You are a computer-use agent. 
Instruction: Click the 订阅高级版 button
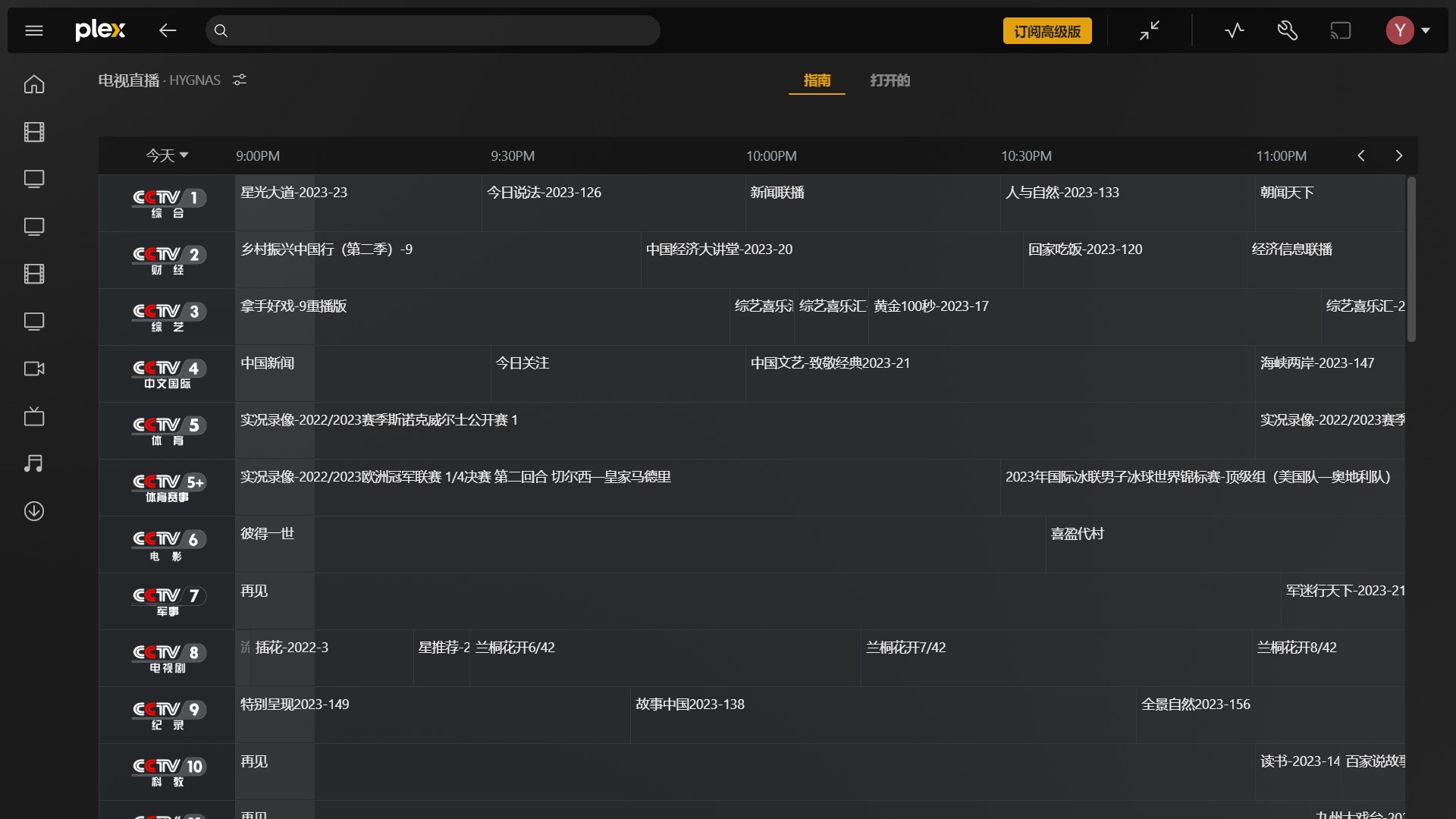tap(1046, 31)
